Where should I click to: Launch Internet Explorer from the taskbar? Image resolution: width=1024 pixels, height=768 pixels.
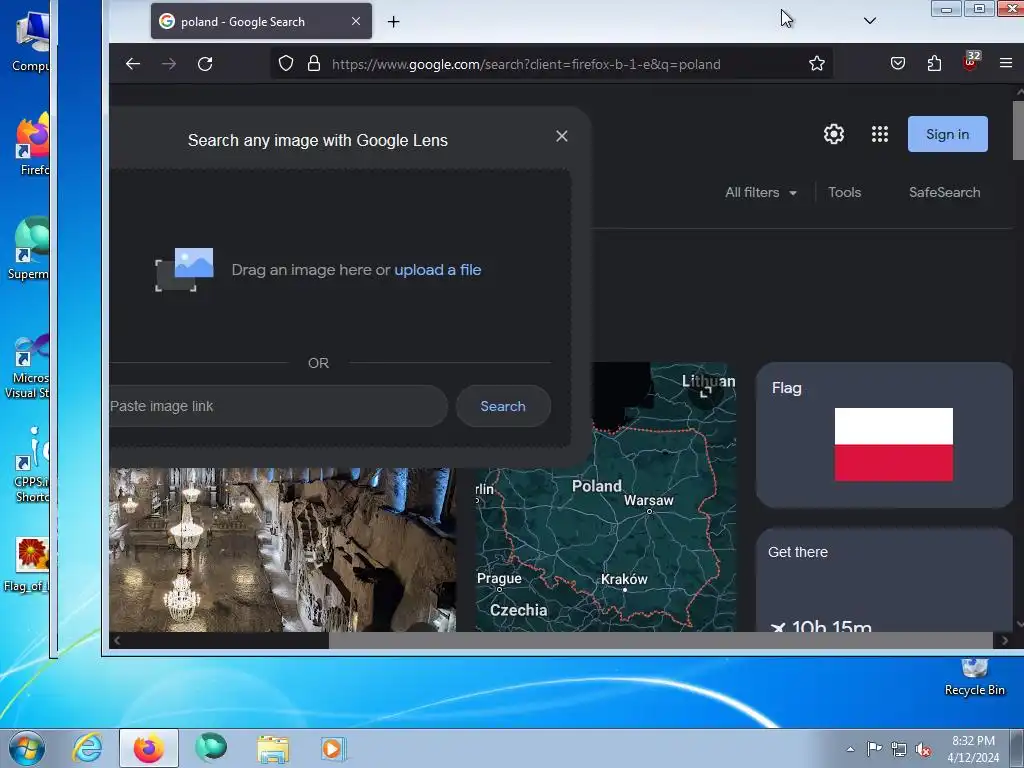88,748
